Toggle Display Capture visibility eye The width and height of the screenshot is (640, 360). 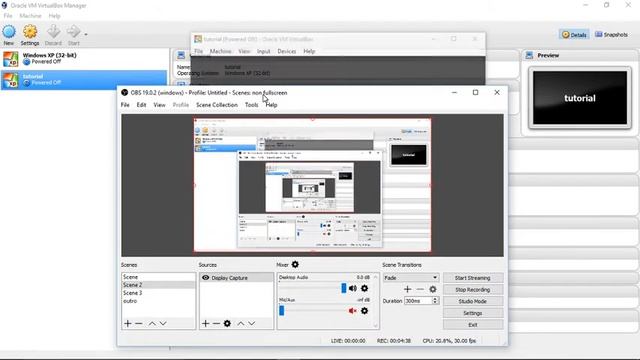tap(205, 278)
